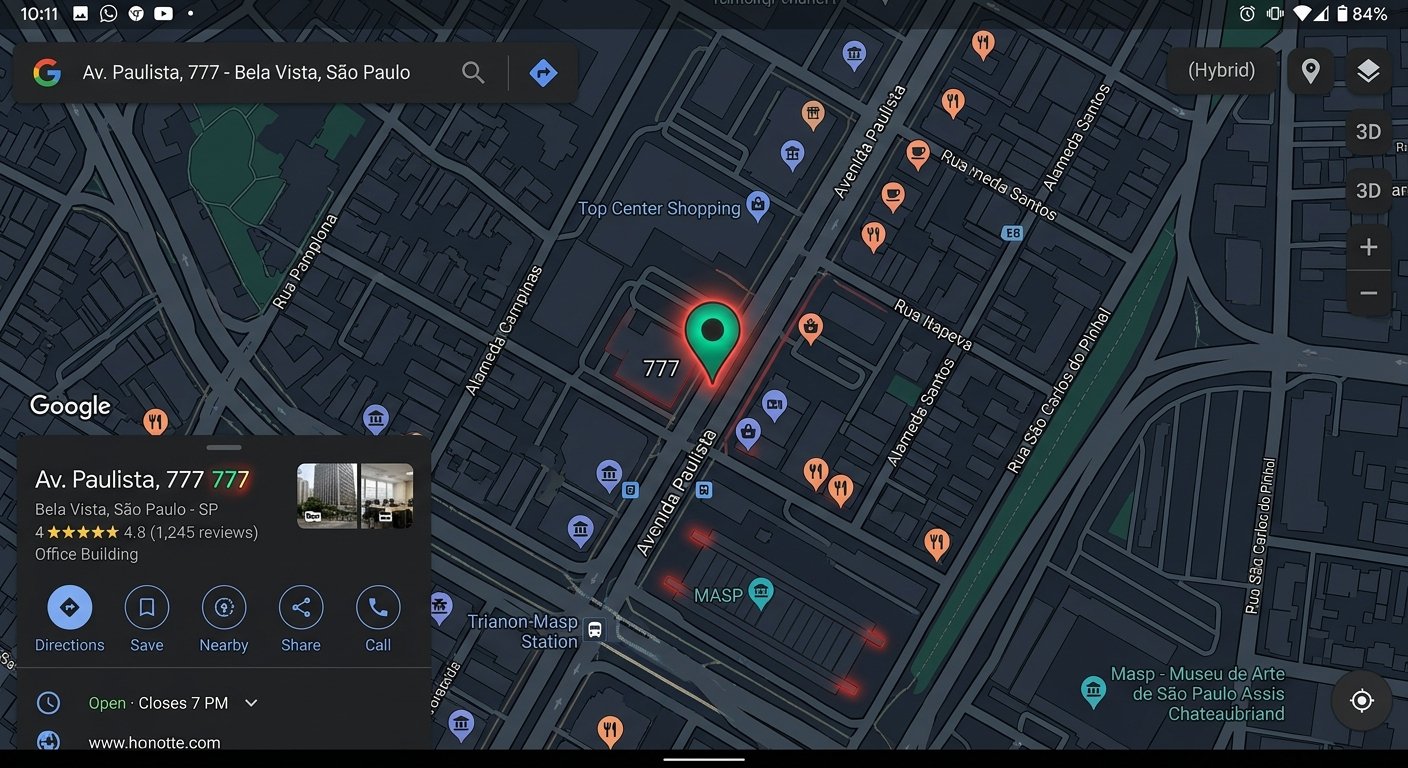Tap the teal MASP museum pin

pyautogui.click(x=761, y=593)
